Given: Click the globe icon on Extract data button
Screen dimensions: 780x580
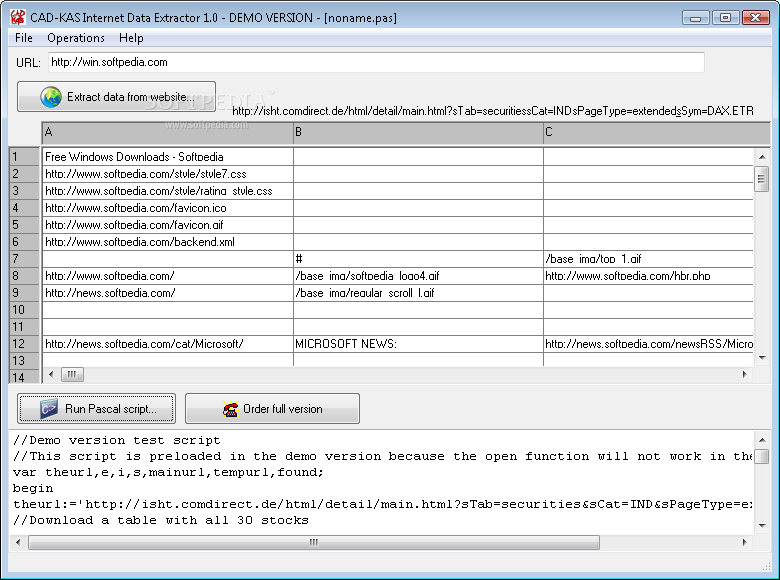Looking at the screenshot, I should click(x=51, y=97).
